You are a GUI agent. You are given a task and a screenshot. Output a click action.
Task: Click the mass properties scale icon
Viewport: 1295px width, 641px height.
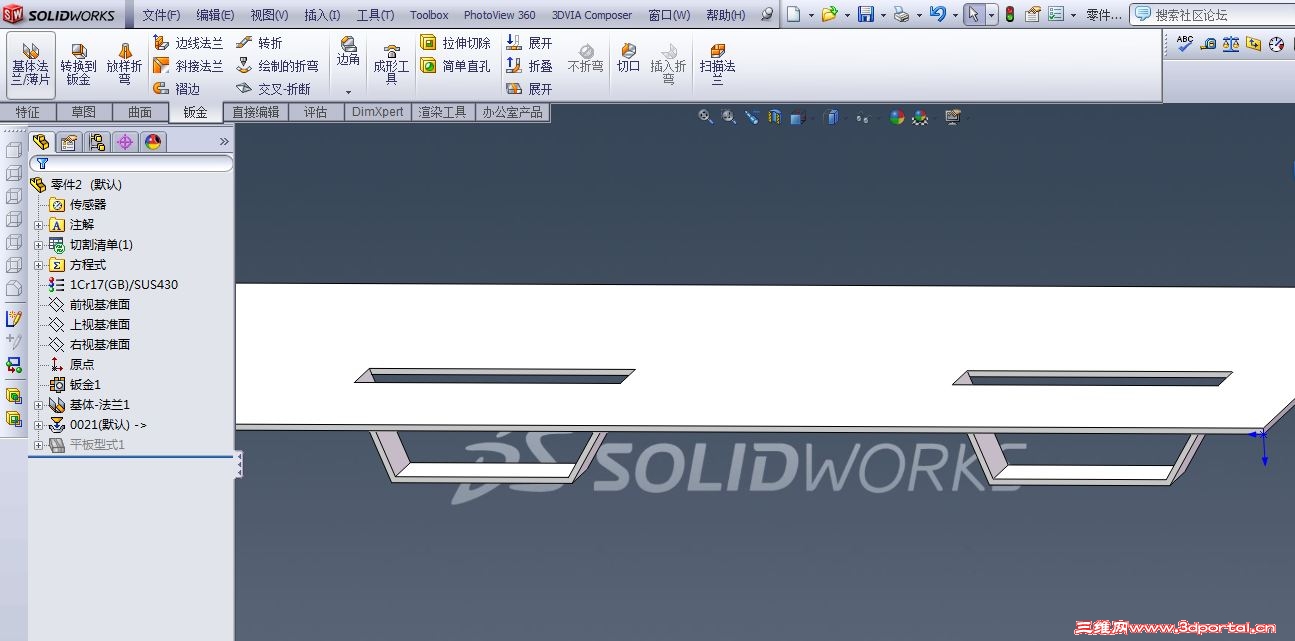tap(1230, 44)
